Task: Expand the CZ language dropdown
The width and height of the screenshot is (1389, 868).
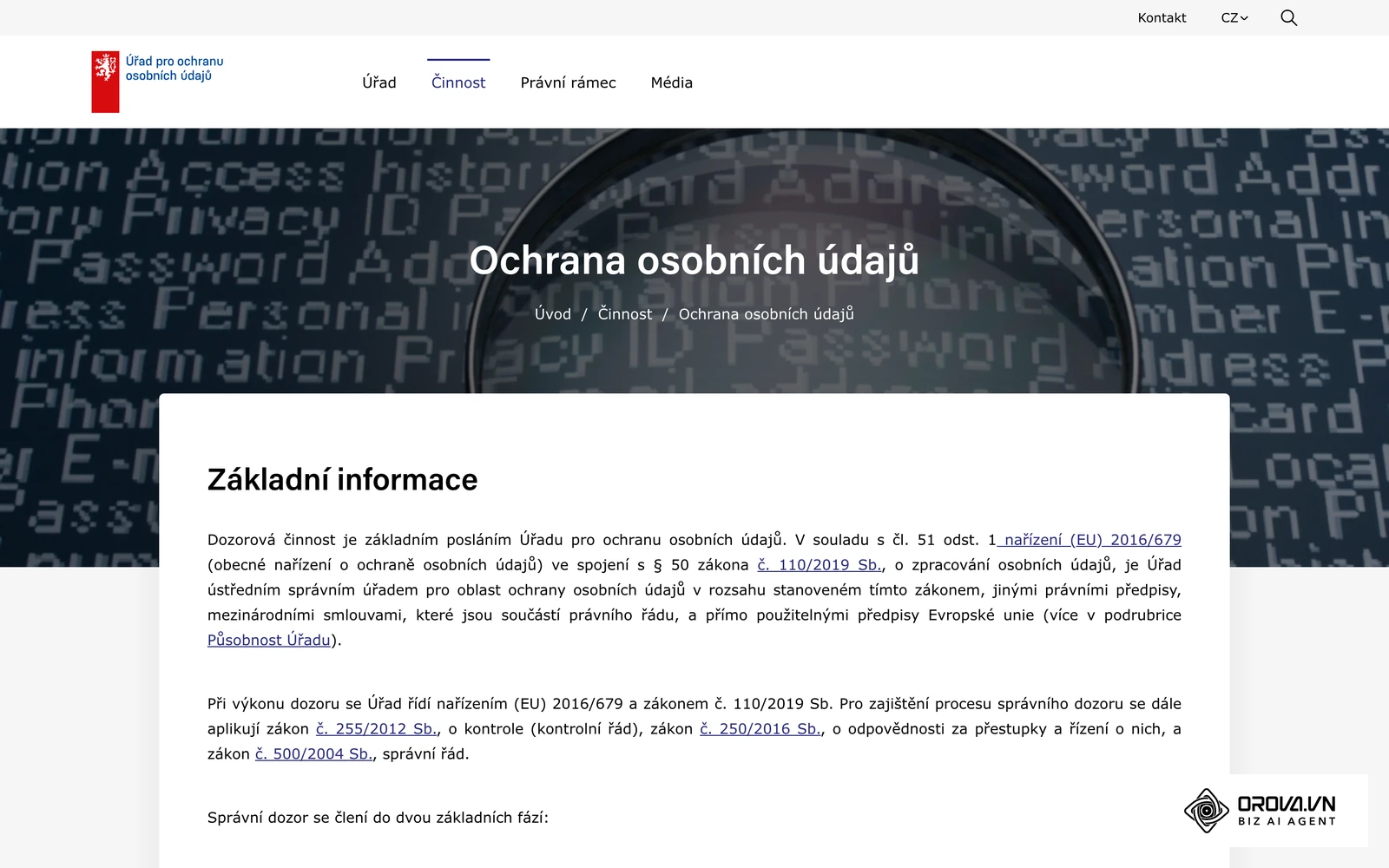Action: [x=1234, y=17]
